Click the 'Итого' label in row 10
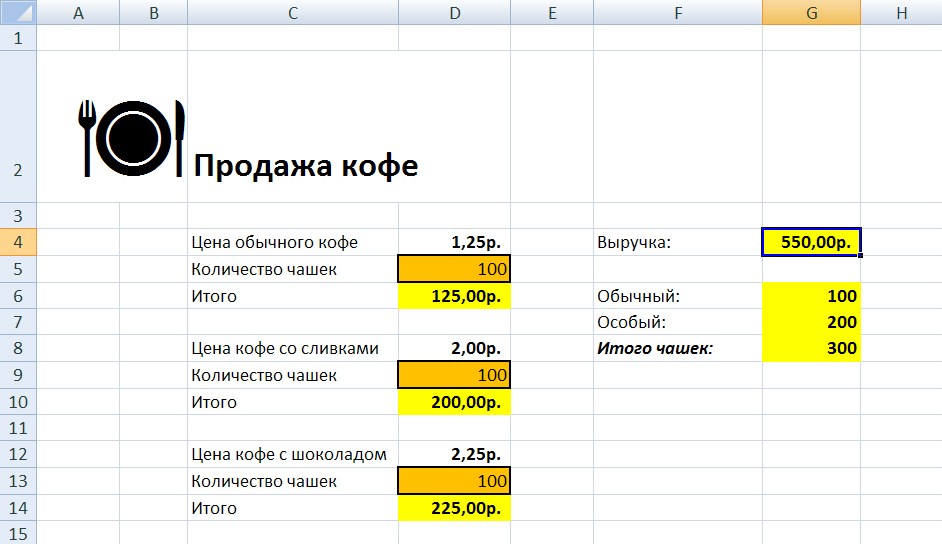942x544 pixels. click(x=293, y=402)
